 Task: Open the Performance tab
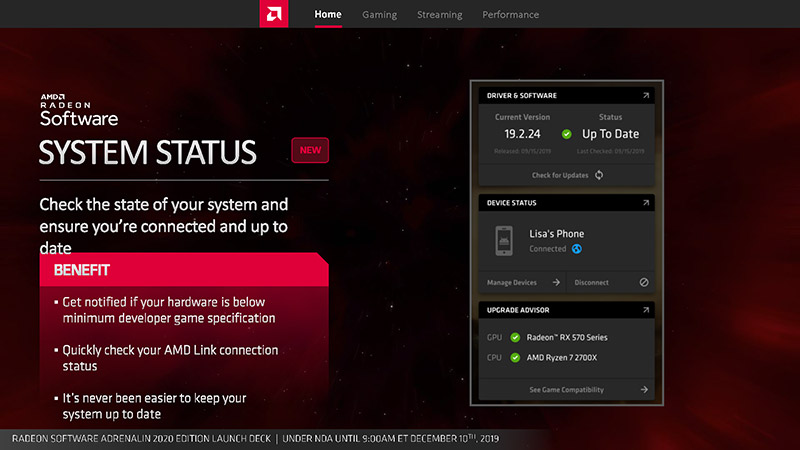511,15
